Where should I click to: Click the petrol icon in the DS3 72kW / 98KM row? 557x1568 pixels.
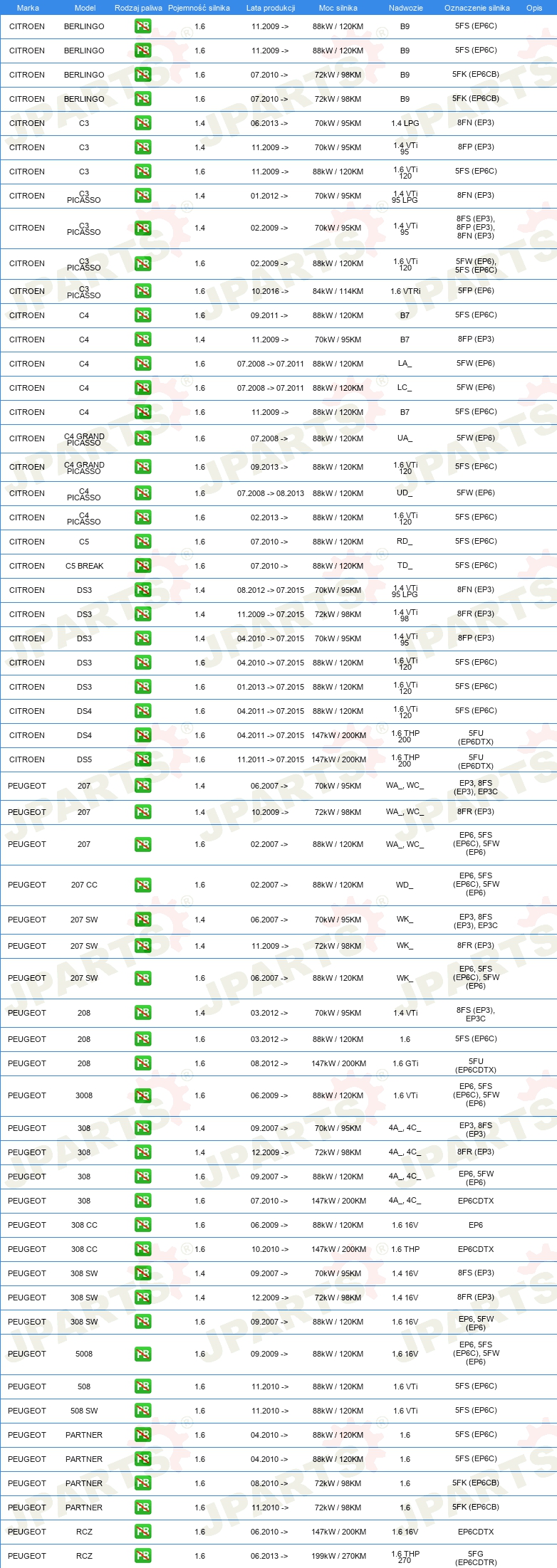click(x=142, y=614)
